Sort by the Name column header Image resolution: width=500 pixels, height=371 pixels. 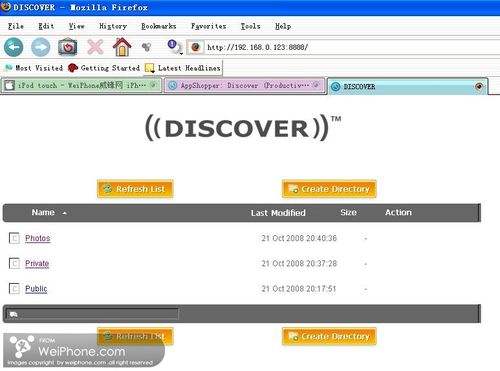point(43,212)
